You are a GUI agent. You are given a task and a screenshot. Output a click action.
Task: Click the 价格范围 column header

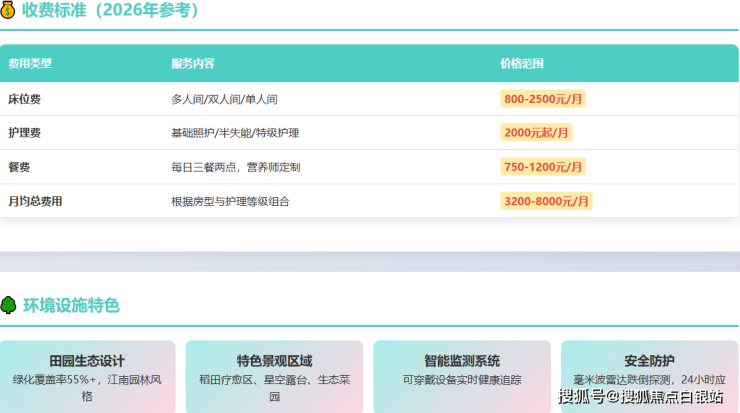click(x=522, y=63)
